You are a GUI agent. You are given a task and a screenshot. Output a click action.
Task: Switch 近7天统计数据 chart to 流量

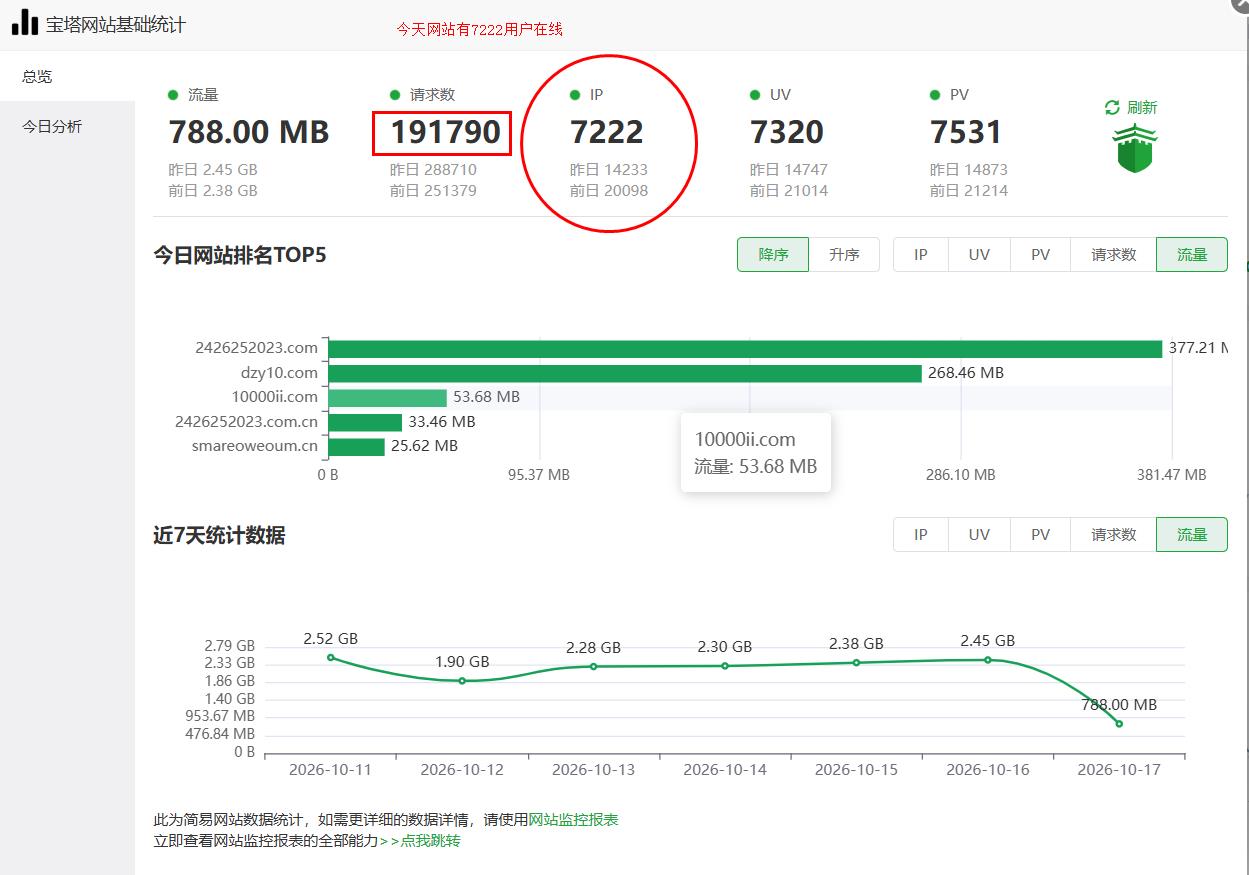1192,535
